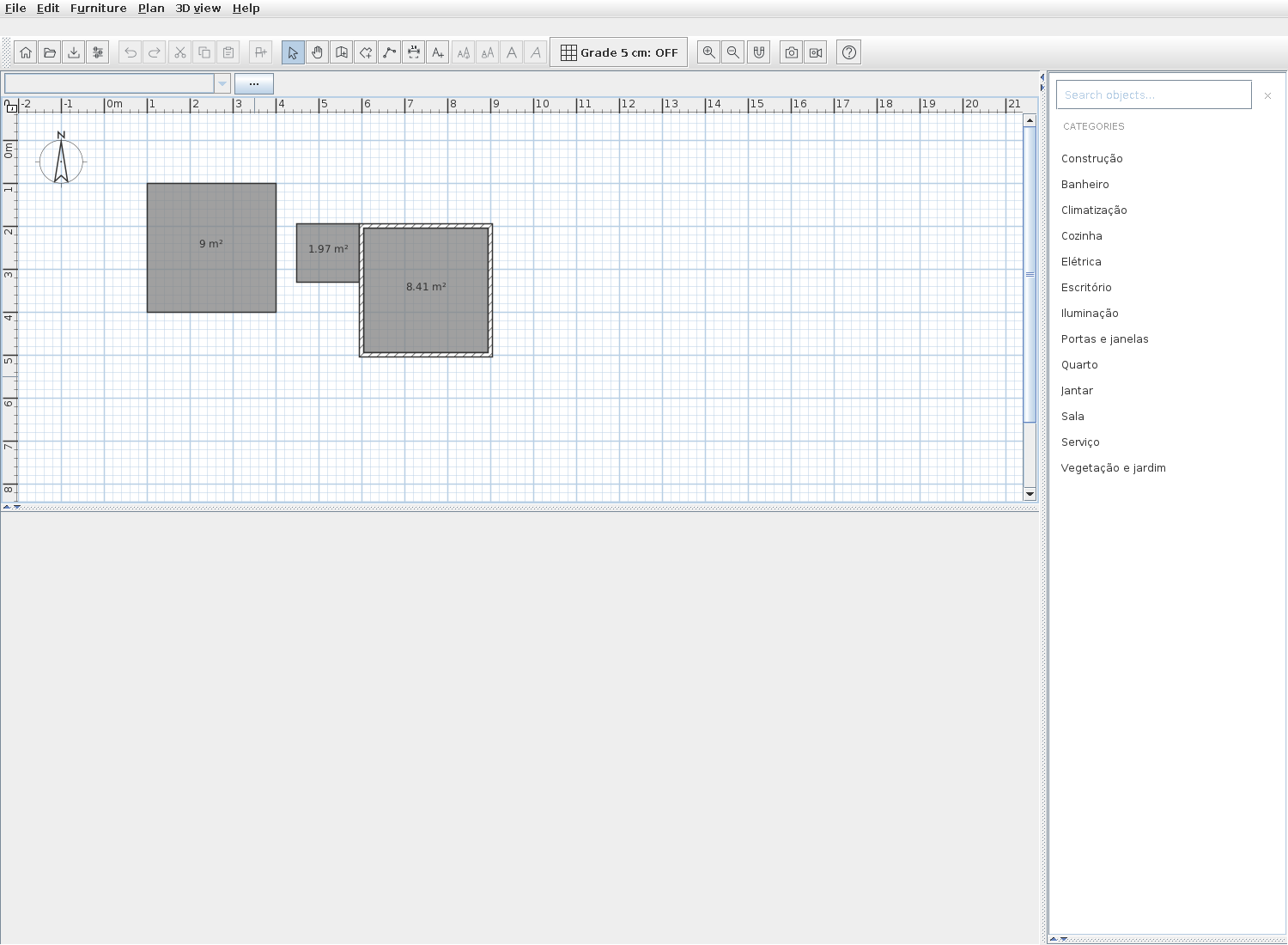Open Help question mark icon
This screenshot has height=945, width=1288.
[849, 52]
